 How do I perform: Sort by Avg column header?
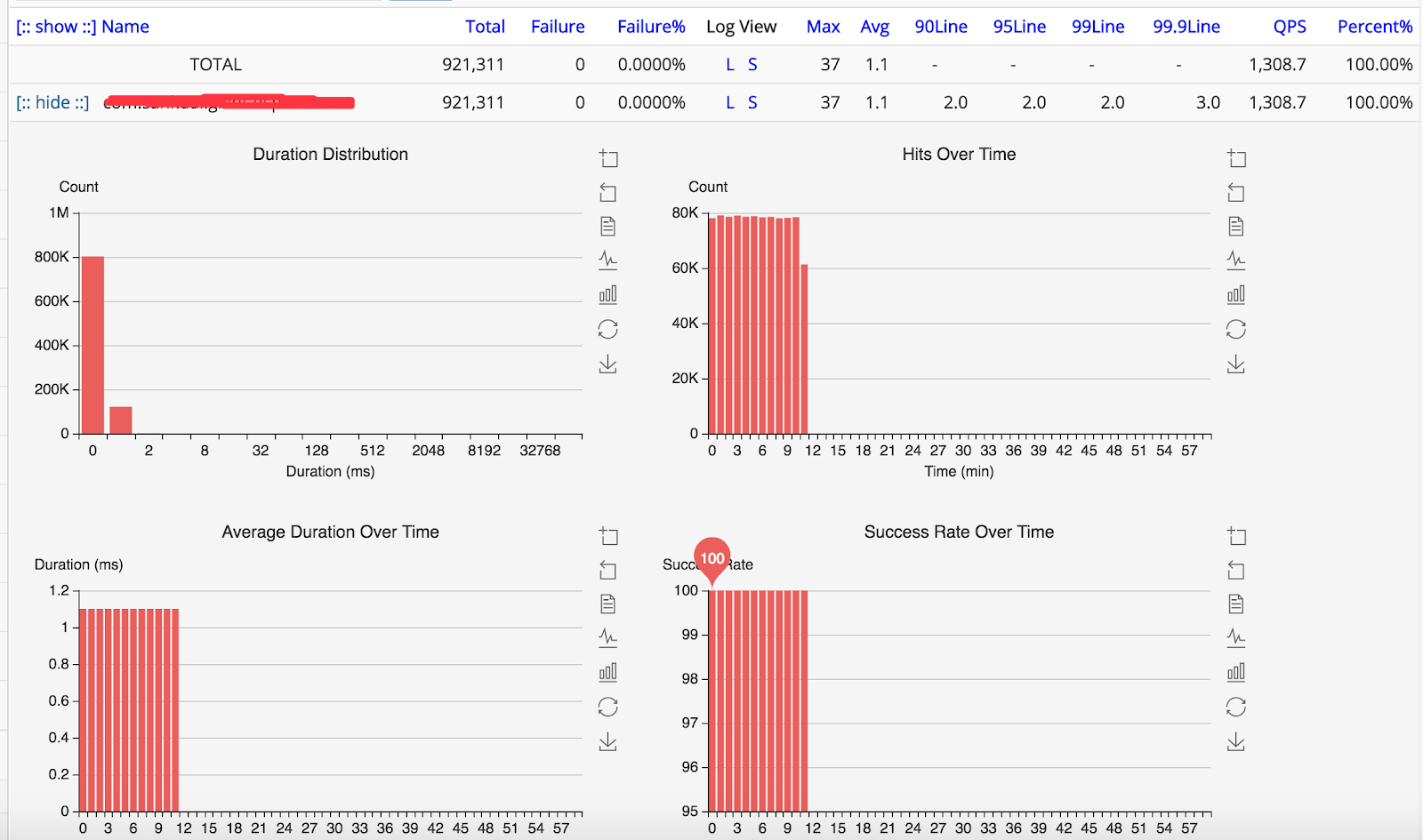click(x=874, y=27)
